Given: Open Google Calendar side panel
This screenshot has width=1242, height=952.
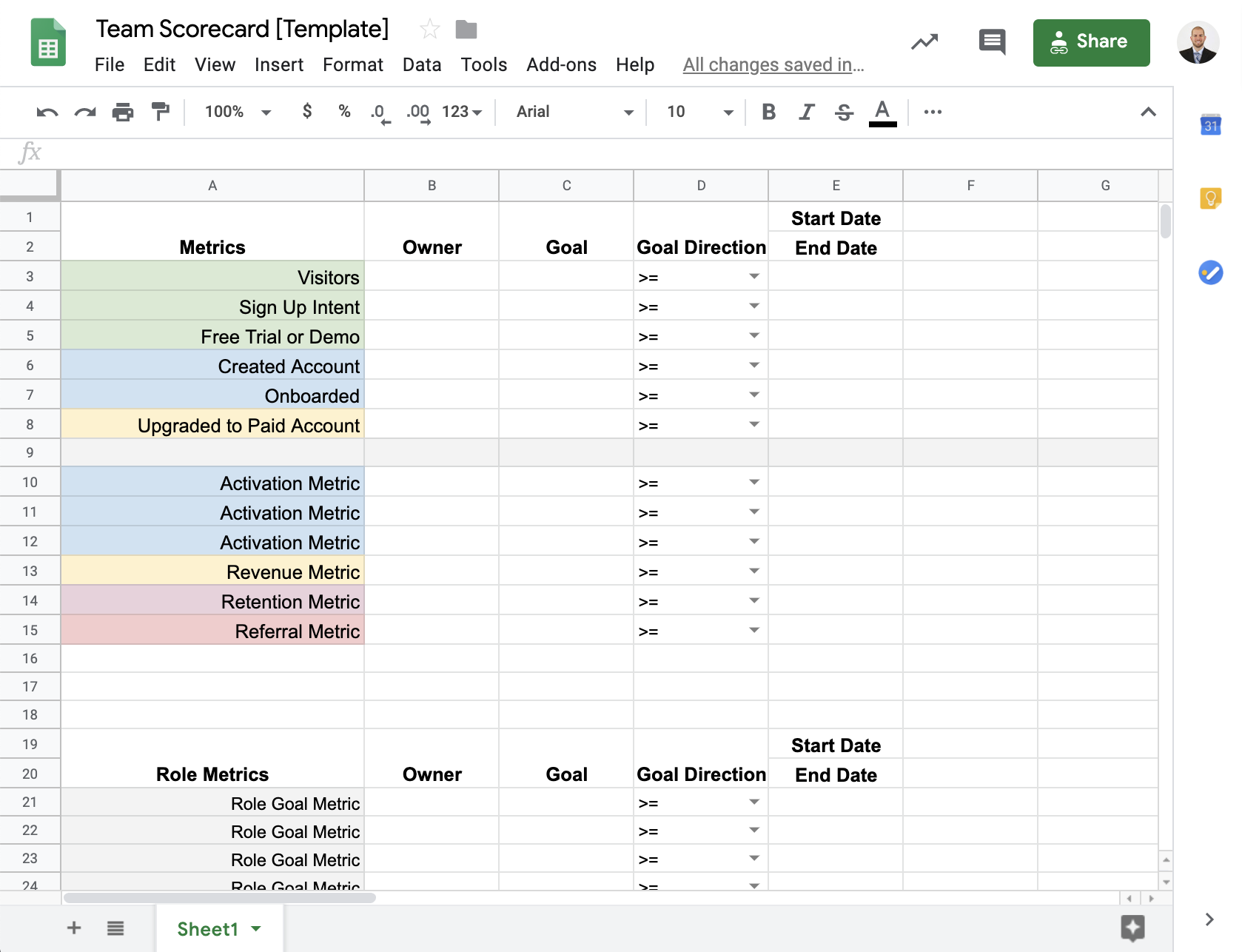Looking at the screenshot, I should (x=1210, y=125).
